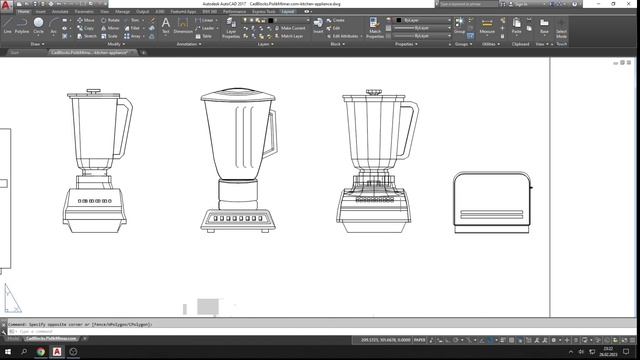The image size is (640, 360).
Task: Open the ByLayer object color dropdown
Action: (423, 20)
